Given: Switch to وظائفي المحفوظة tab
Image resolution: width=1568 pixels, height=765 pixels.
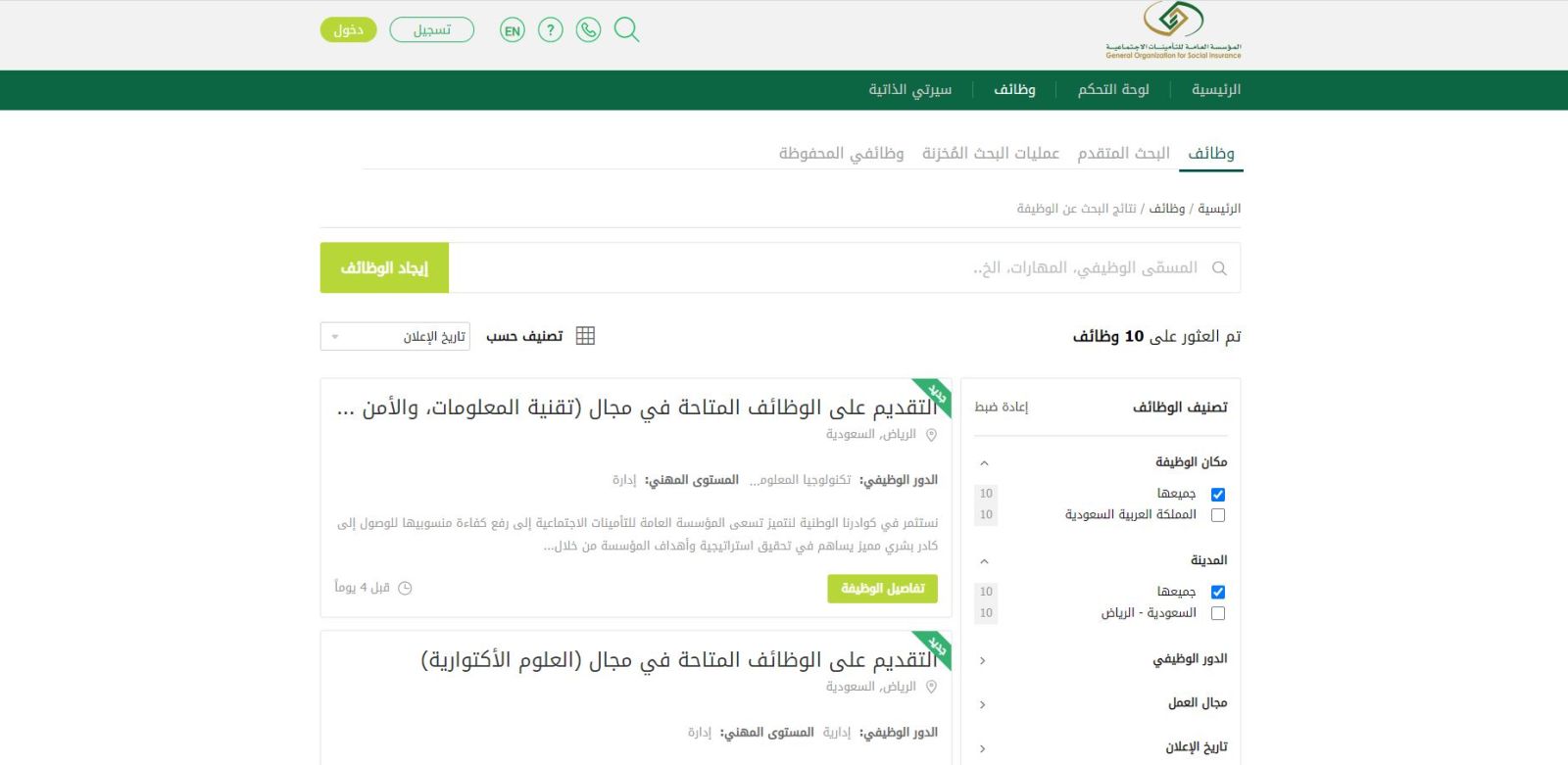Looking at the screenshot, I should pos(842,154).
